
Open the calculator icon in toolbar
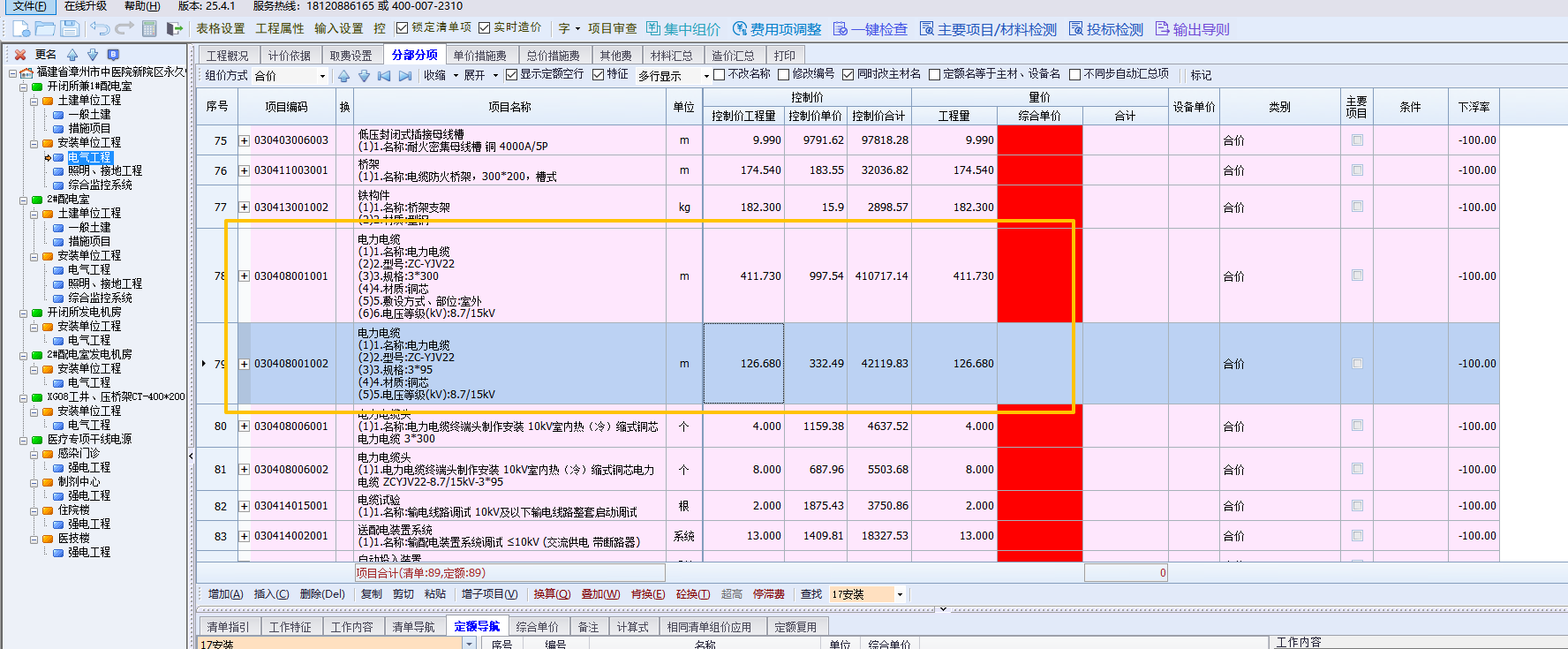pos(150,28)
